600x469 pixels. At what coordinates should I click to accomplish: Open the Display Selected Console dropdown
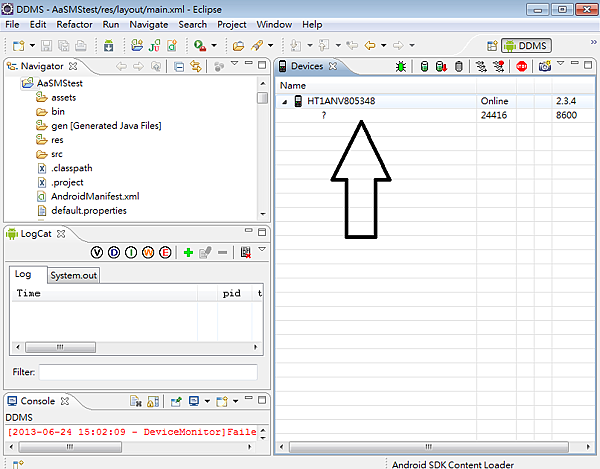pos(207,401)
